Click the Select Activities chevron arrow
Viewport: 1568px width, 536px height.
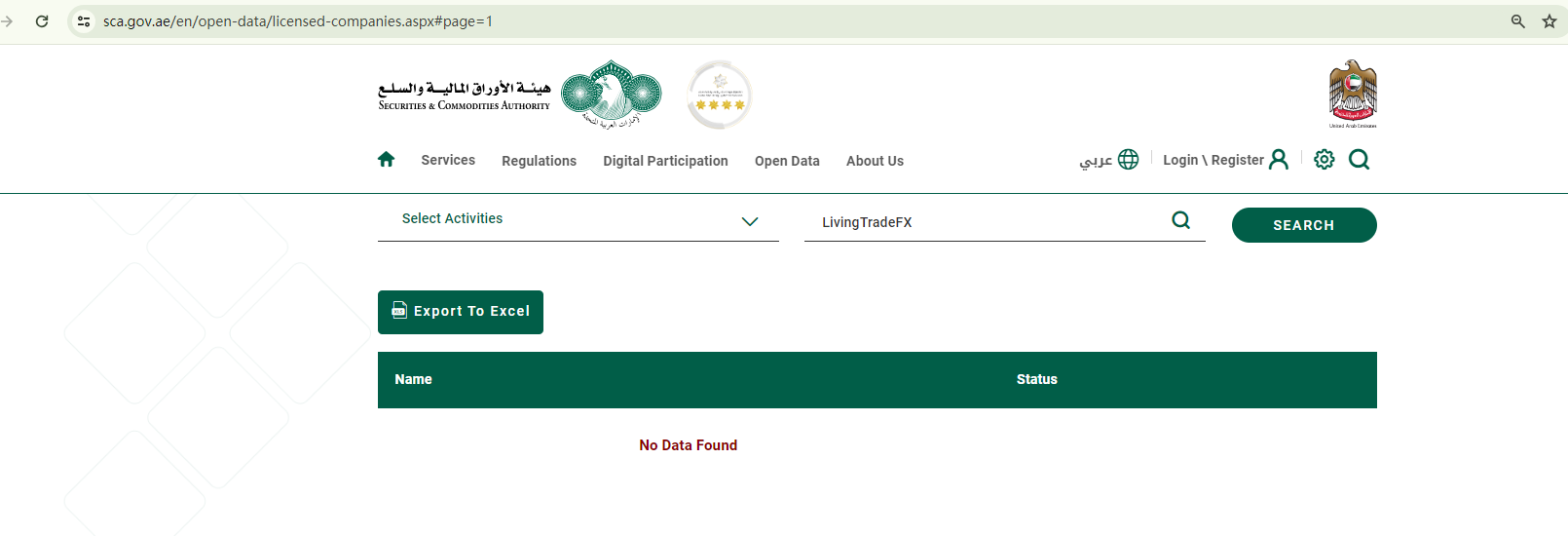pyautogui.click(x=750, y=221)
